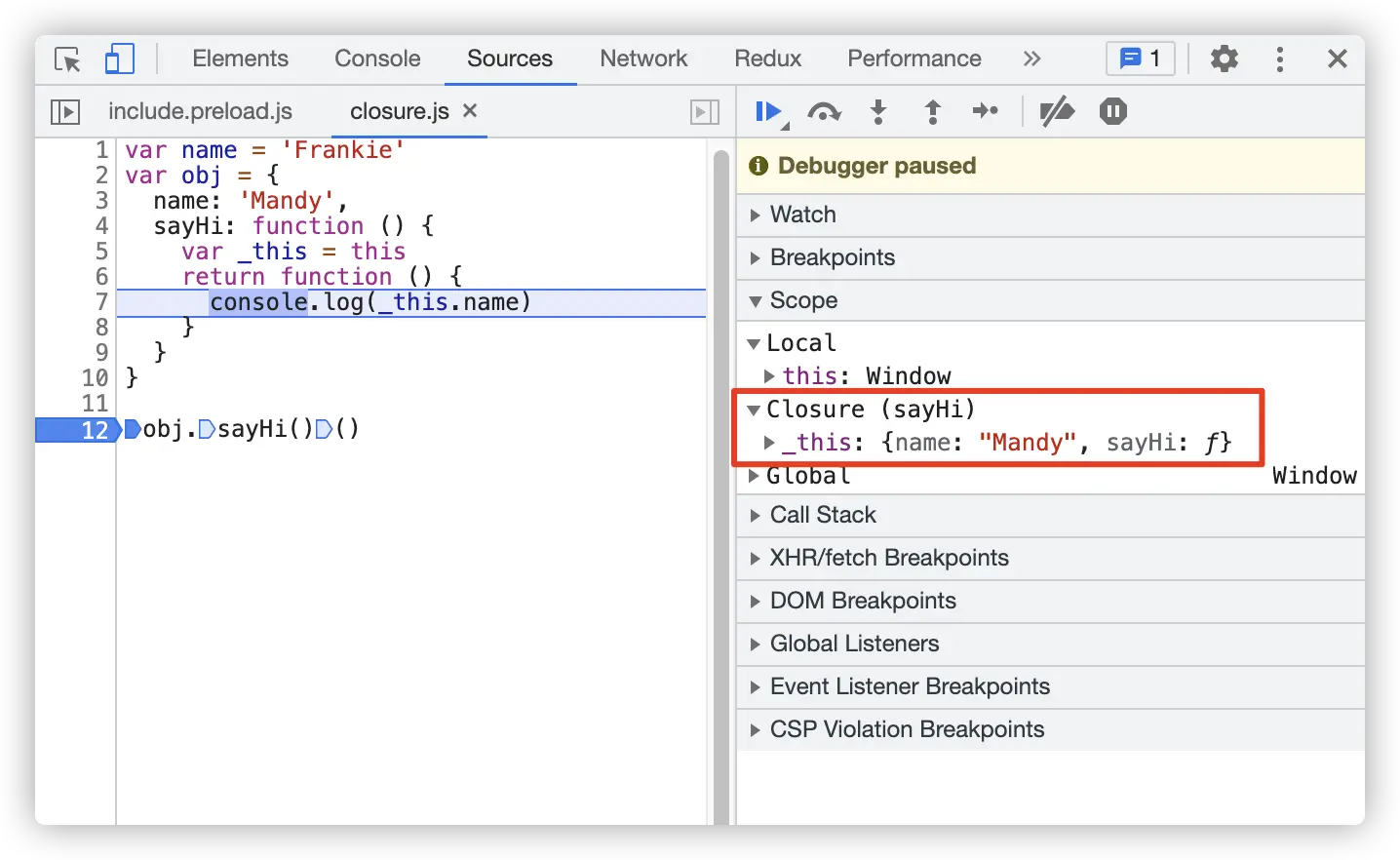The image size is (1400, 860).
Task: Expand the Breakpoints section
Action: (1051, 257)
